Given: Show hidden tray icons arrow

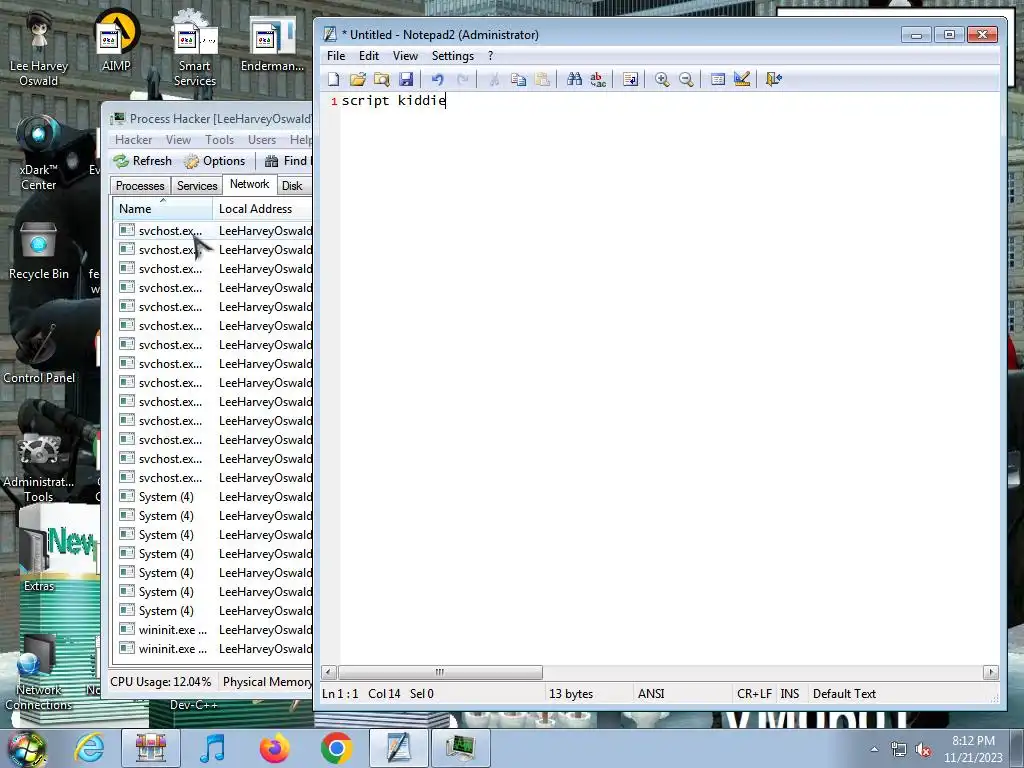Looking at the screenshot, I should (x=874, y=749).
